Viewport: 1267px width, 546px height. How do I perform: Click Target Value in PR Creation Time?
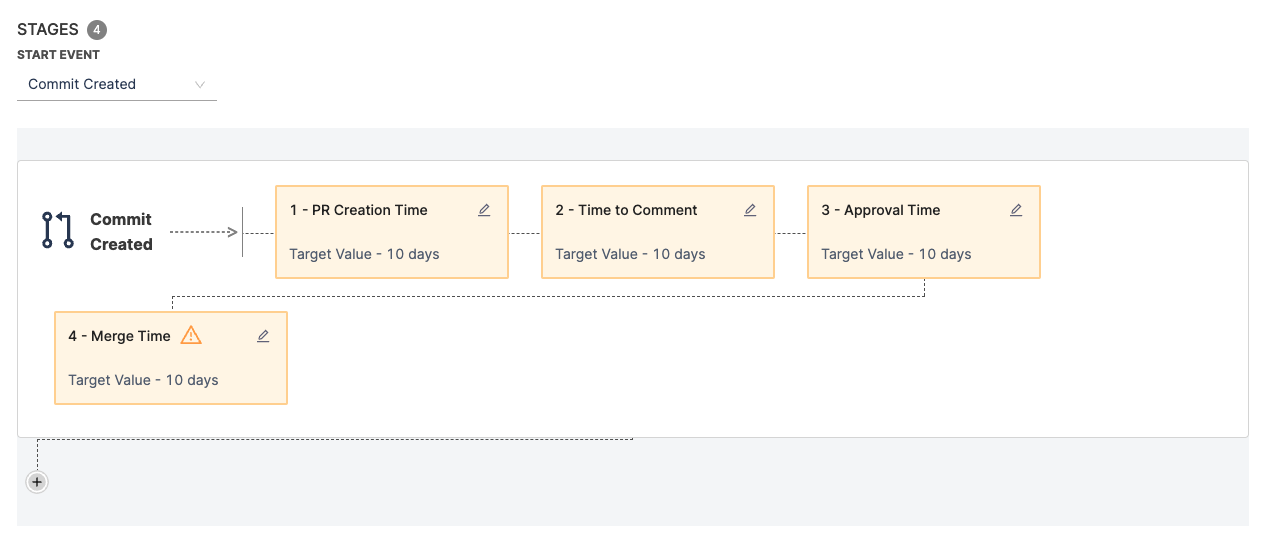tap(364, 254)
